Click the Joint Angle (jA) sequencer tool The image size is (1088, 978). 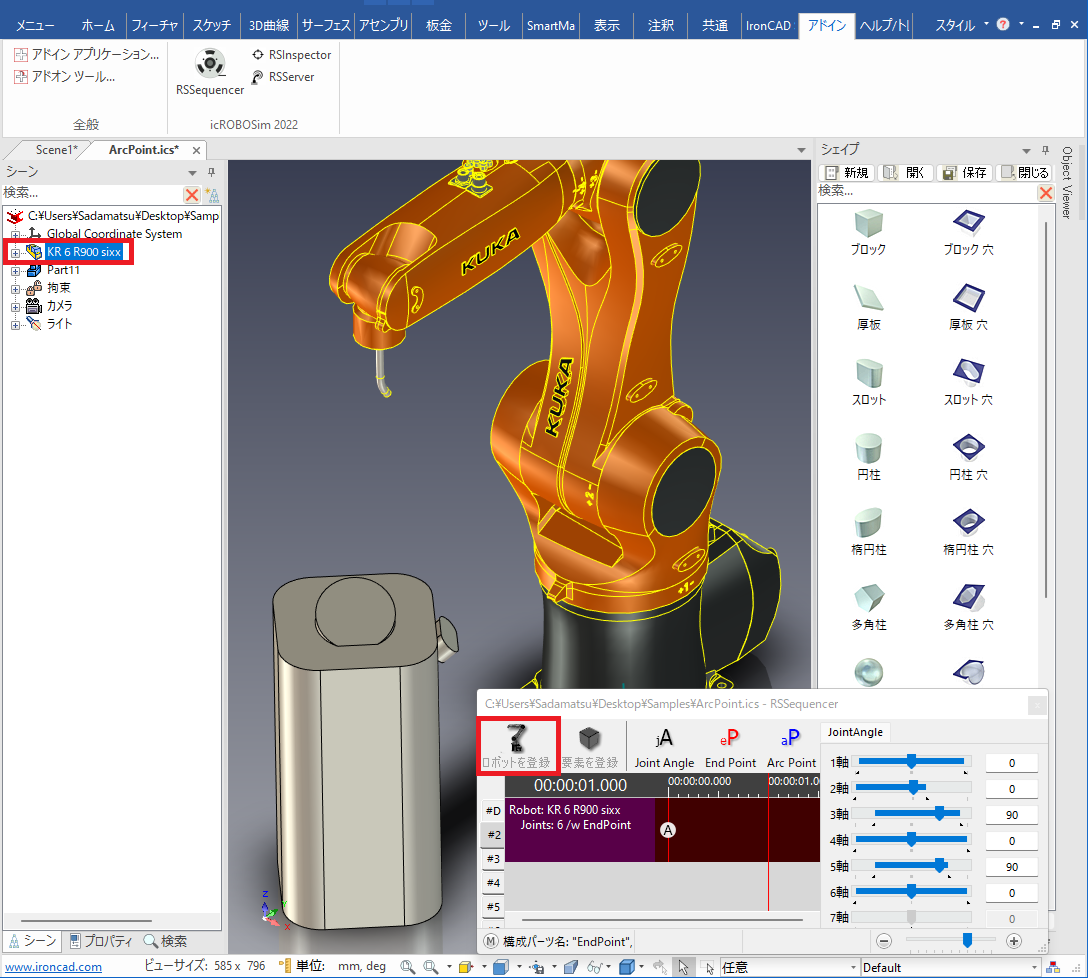pyautogui.click(x=664, y=746)
